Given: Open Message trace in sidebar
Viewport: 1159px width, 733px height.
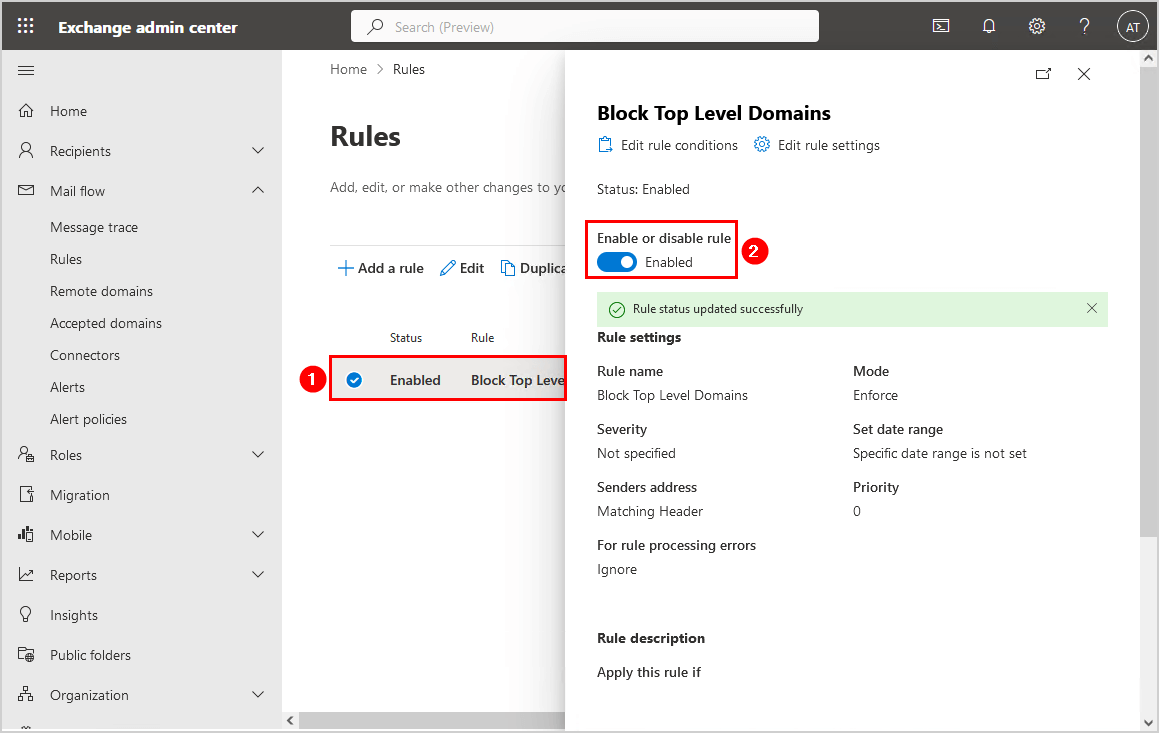Looking at the screenshot, I should coord(94,227).
